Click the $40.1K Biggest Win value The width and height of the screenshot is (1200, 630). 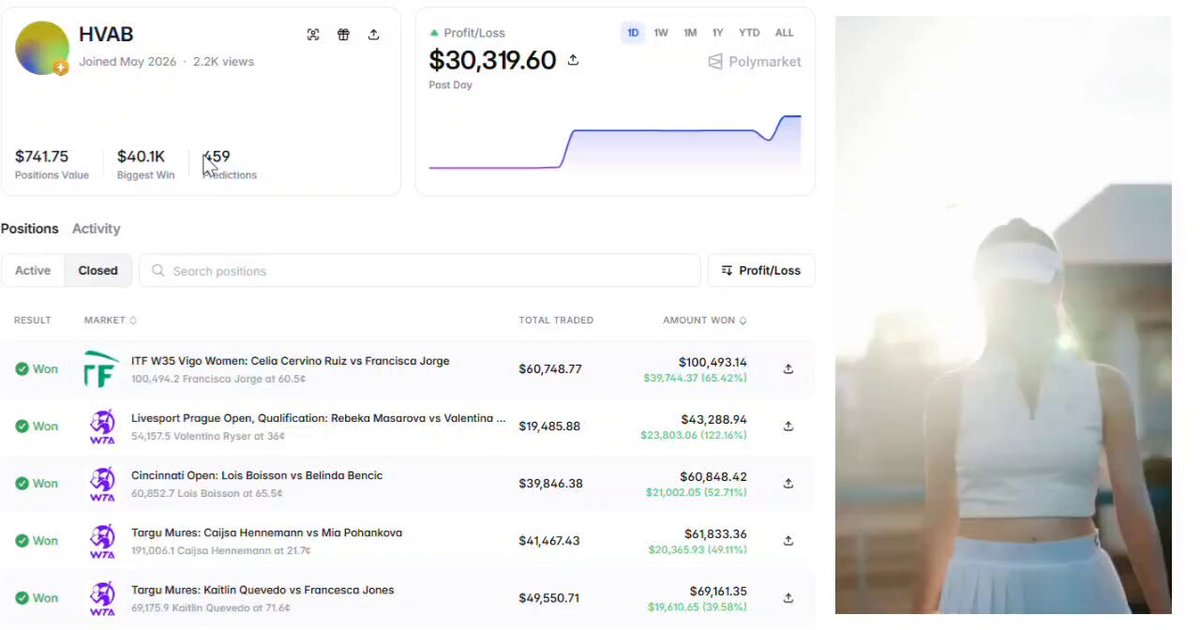[141, 156]
